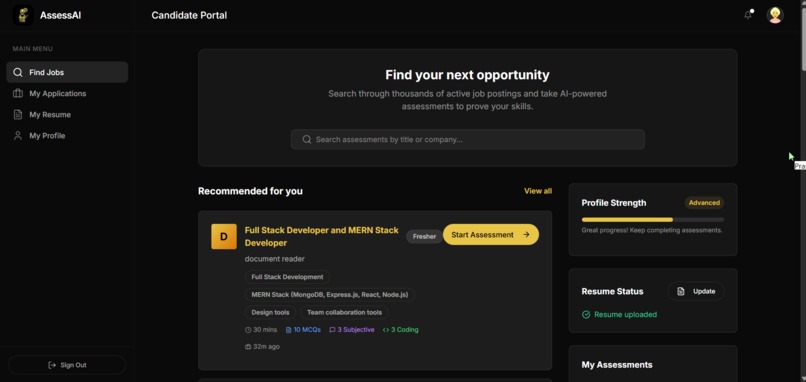The width and height of the screenshot is (806, 382).
Task: Click the briefcase icon beside 32m ago
Action: click(x=248, y=347)
